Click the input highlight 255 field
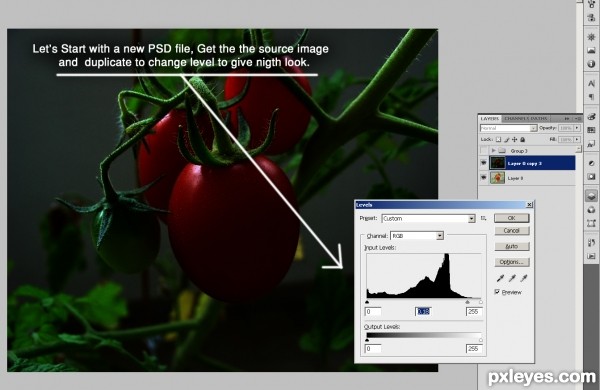Image resolution: width=600 pixels, height=390 pixels. (474, 312)
